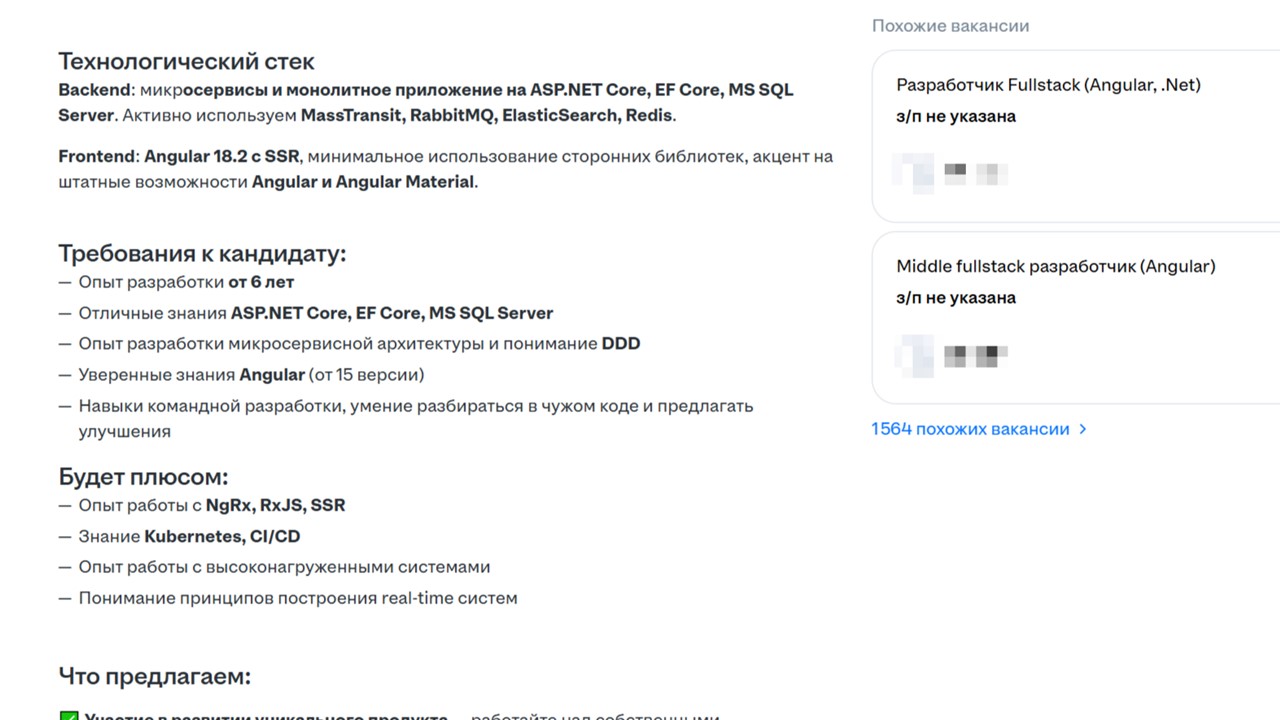
Task: Click the bold text Angular 18.2 с SSR
Action: click(x=222, y=156)
